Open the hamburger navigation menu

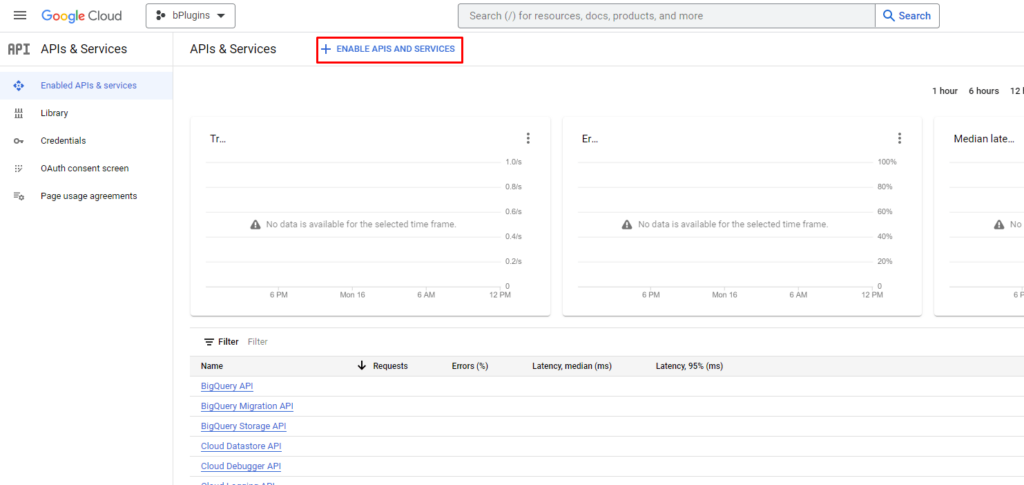(x=20, y=16)
